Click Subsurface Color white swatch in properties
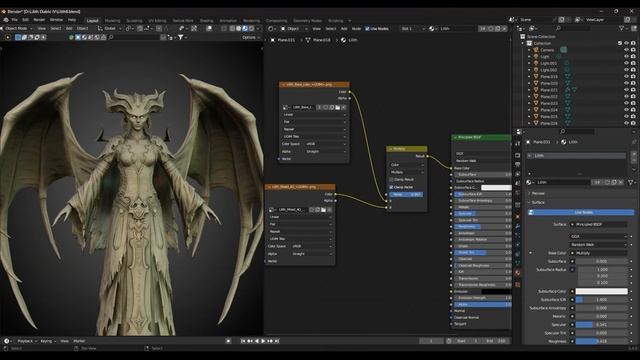 pyautogui.click(x=601, y=291)
